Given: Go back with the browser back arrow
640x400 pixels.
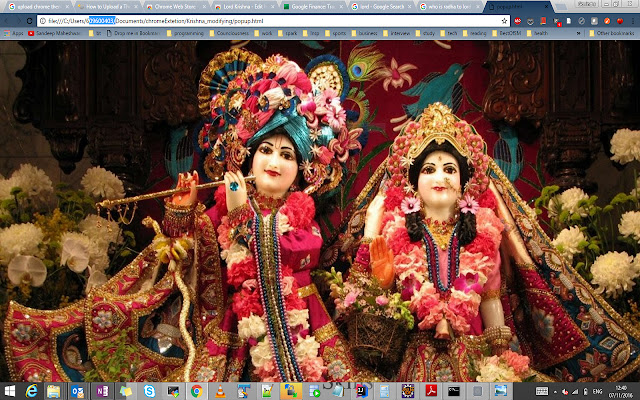Looking at the screenshot, I should click(x=7, y=20).
